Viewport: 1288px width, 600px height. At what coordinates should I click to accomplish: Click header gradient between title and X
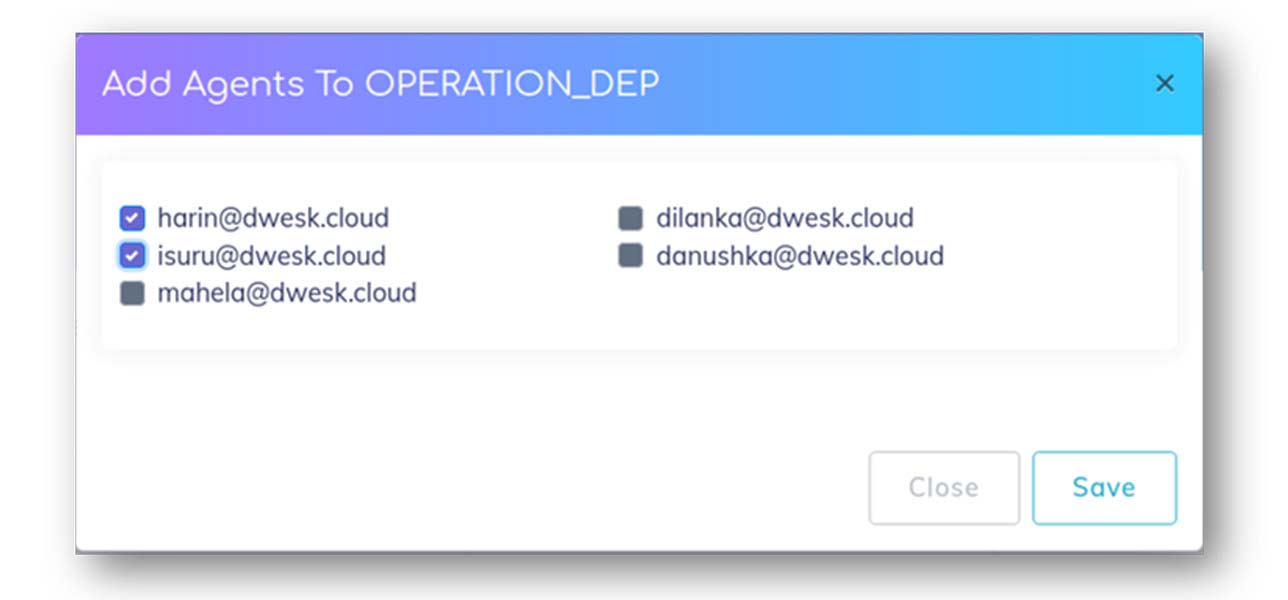(900, 85)
